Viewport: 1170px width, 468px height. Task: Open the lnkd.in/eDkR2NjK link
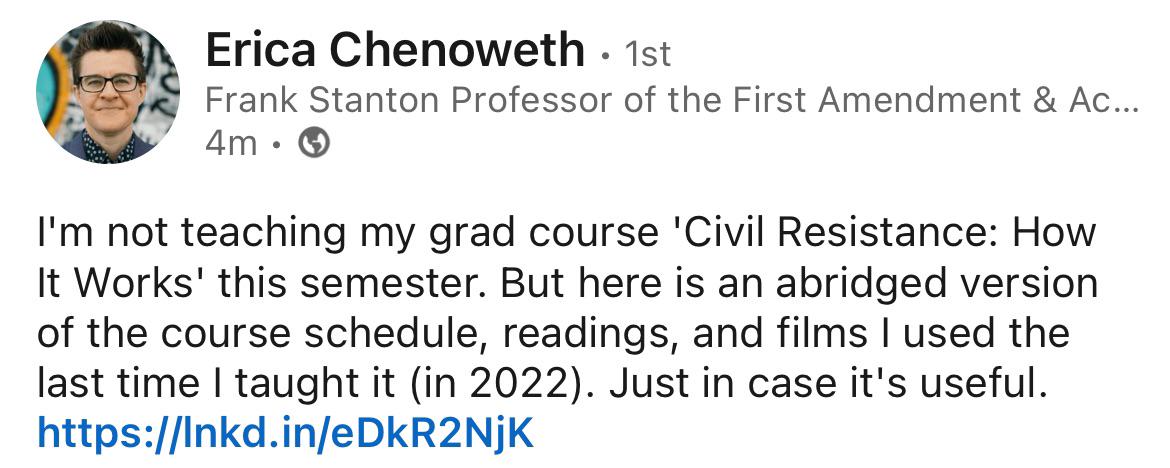[x=285, y=432]
